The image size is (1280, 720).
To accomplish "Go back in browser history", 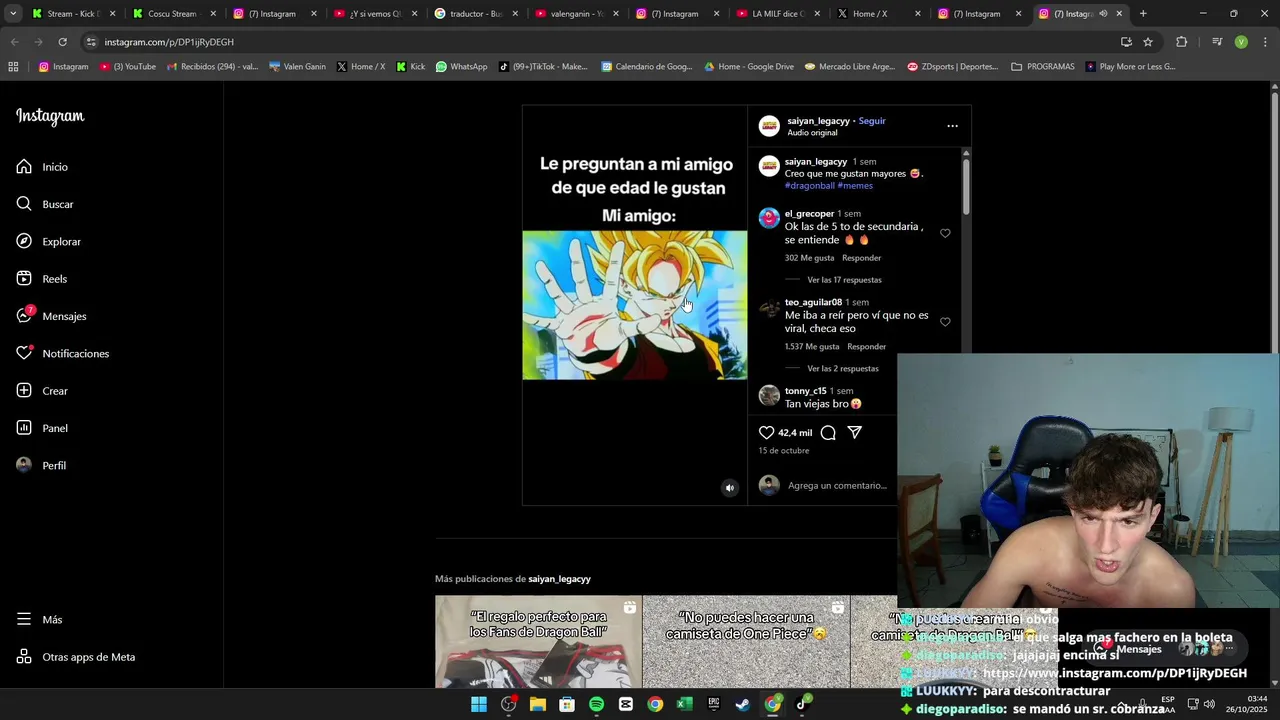I will (x=14, y=42).
